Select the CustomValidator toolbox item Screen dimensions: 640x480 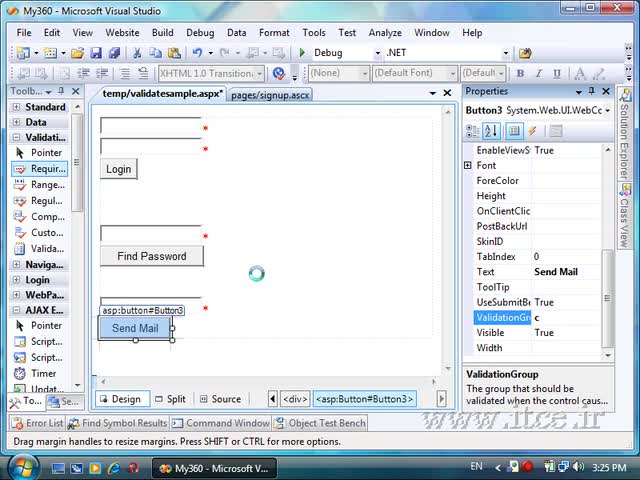tap(40, 232)
